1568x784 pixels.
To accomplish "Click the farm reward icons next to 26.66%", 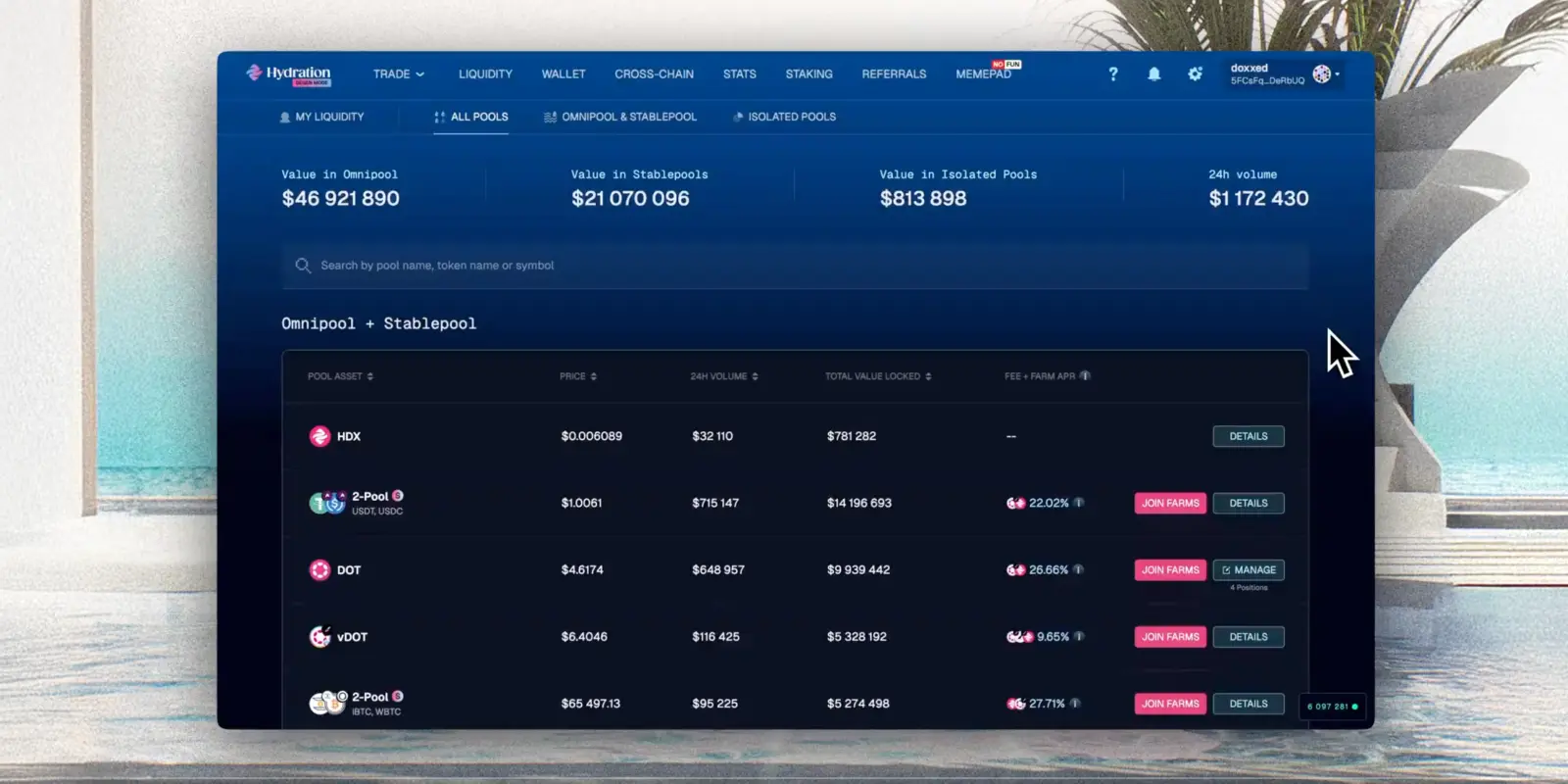I will point(1015,569).
